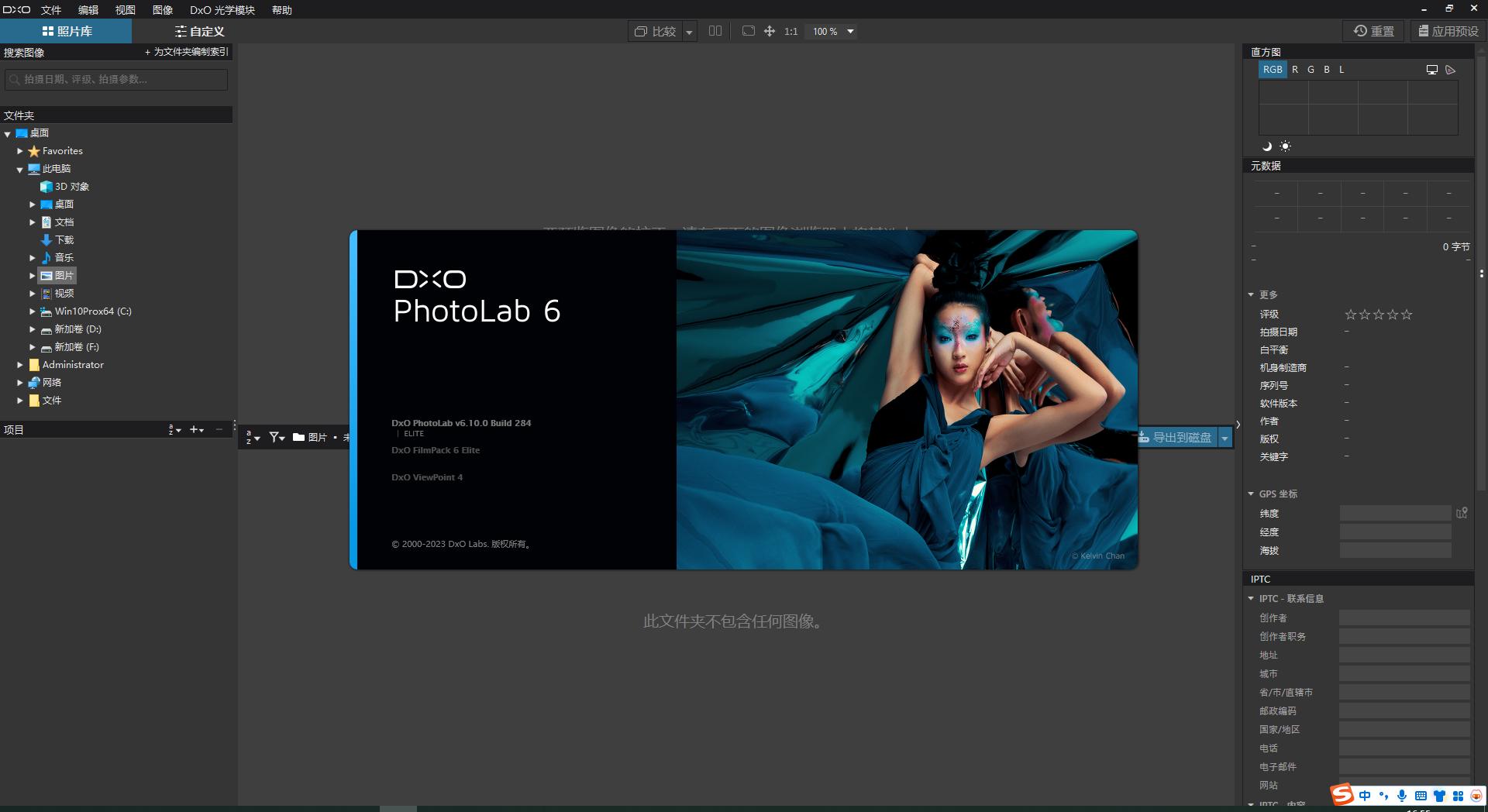Click the GPS map location icon beside 纬度
This screenshot has height=812, width=1488.
1462,513
